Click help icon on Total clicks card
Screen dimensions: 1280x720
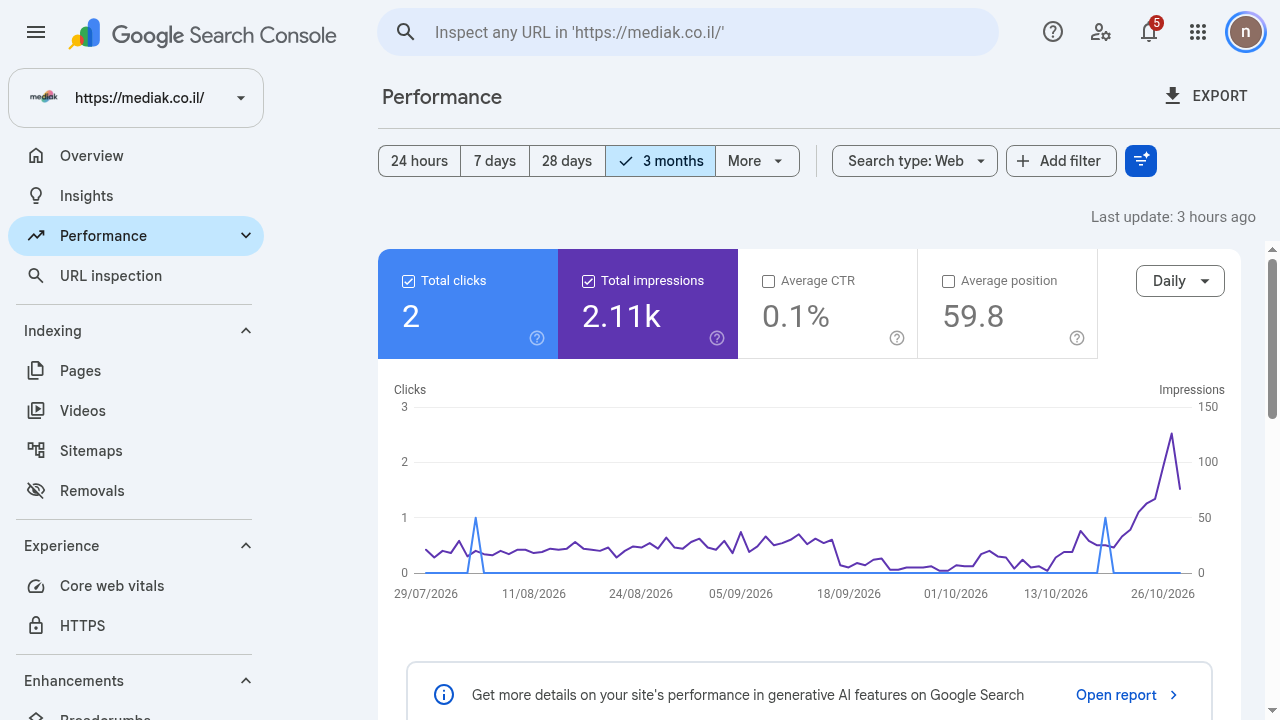pyautogui.click(x=537, y=338)
